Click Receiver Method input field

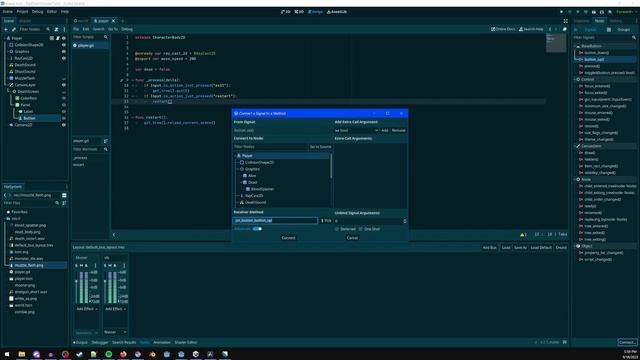click(x=276, y=221)
